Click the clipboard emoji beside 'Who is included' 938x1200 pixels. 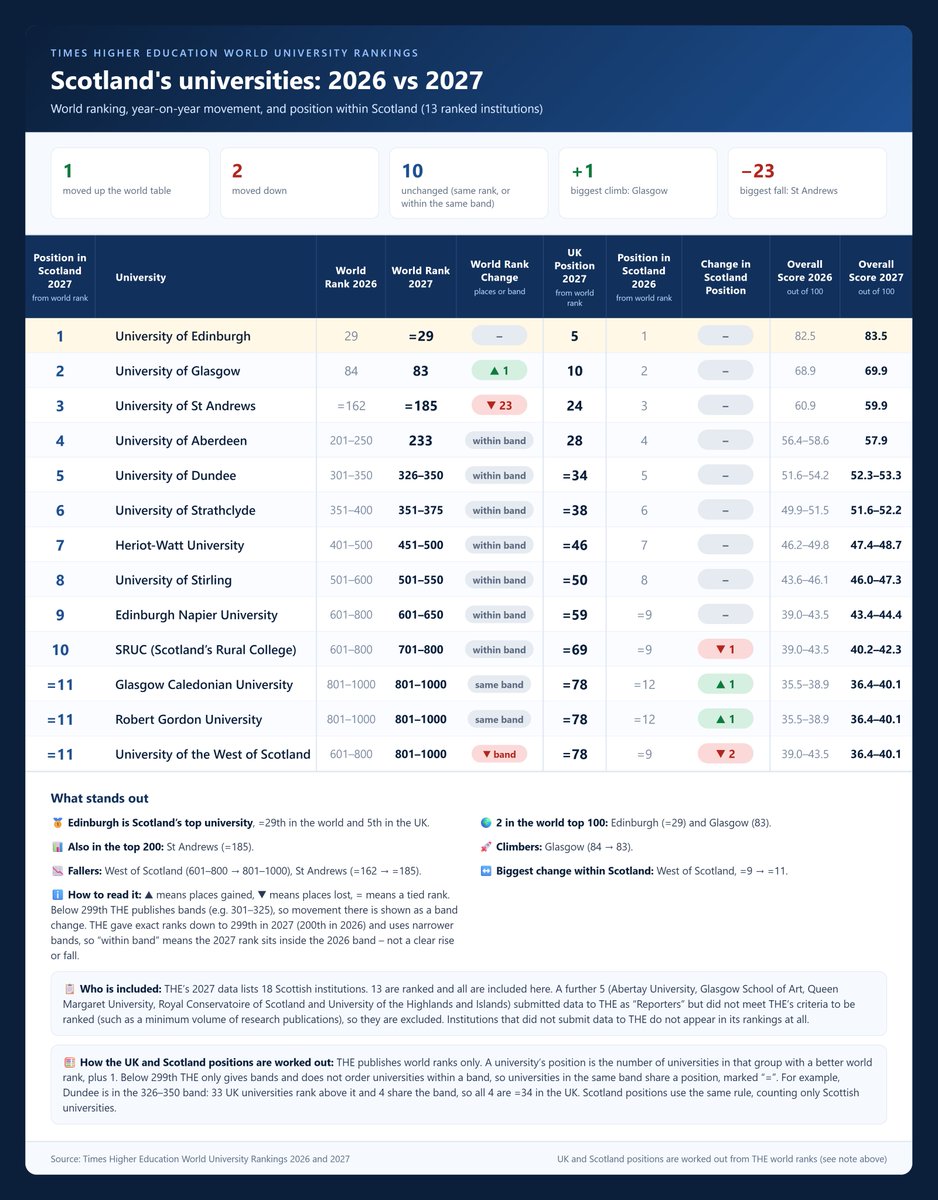69,988
